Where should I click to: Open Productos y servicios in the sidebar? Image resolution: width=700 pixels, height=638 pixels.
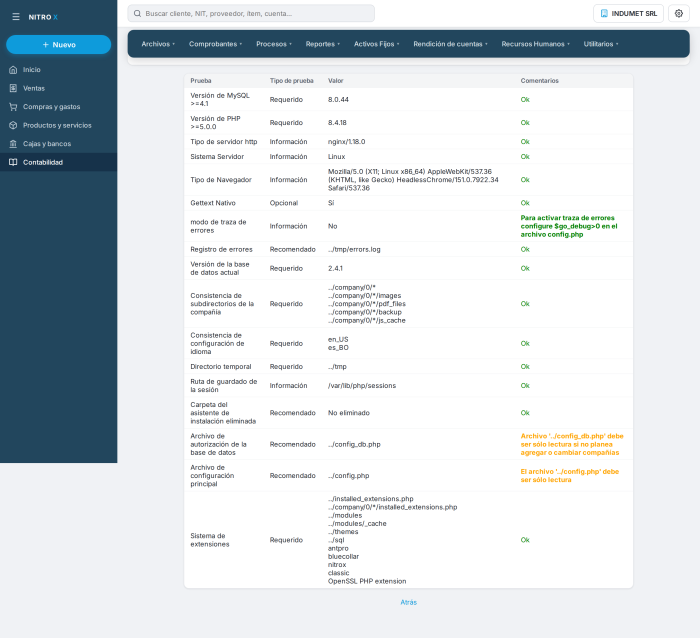pos(58,125)
